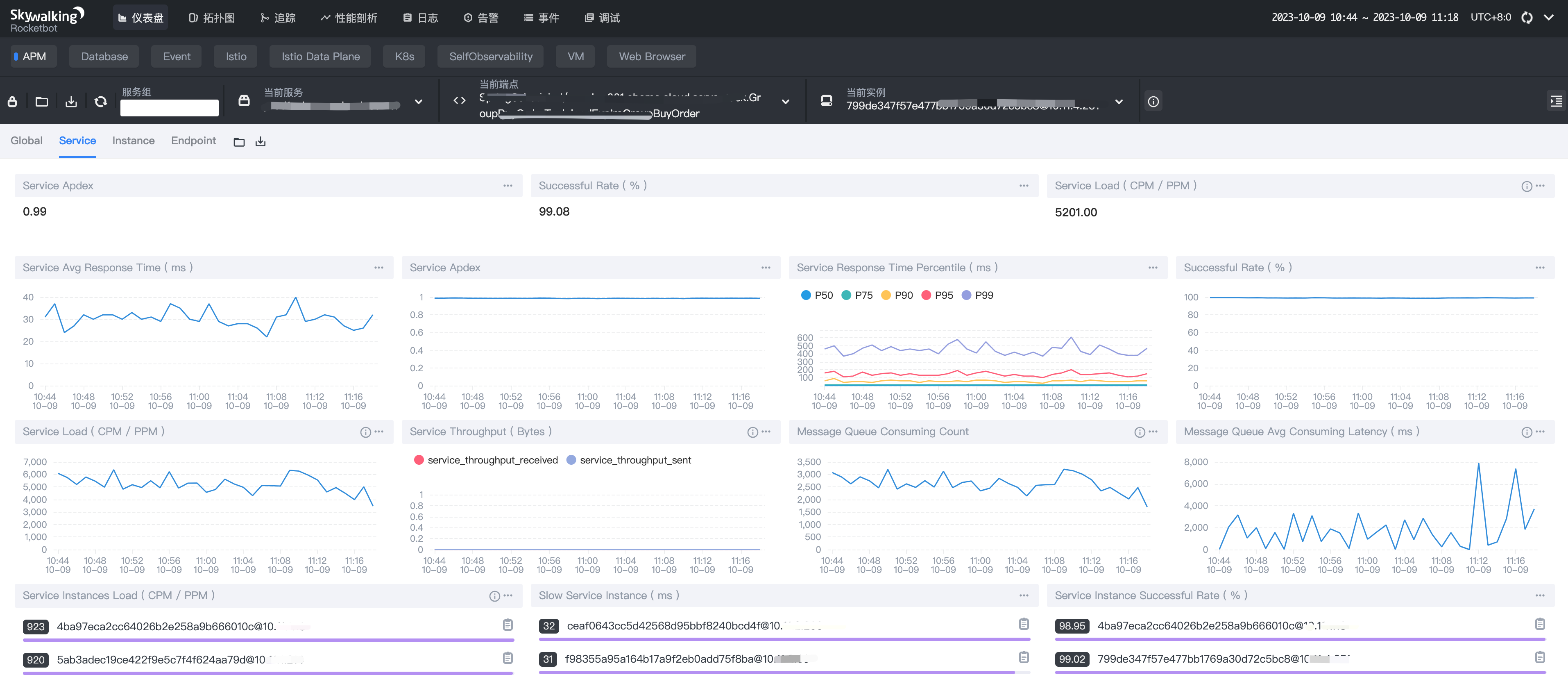Click the auto-refresh icon next to UTC+8:0
Viewport: 1568px width, 677px height.
[1527, 18]
